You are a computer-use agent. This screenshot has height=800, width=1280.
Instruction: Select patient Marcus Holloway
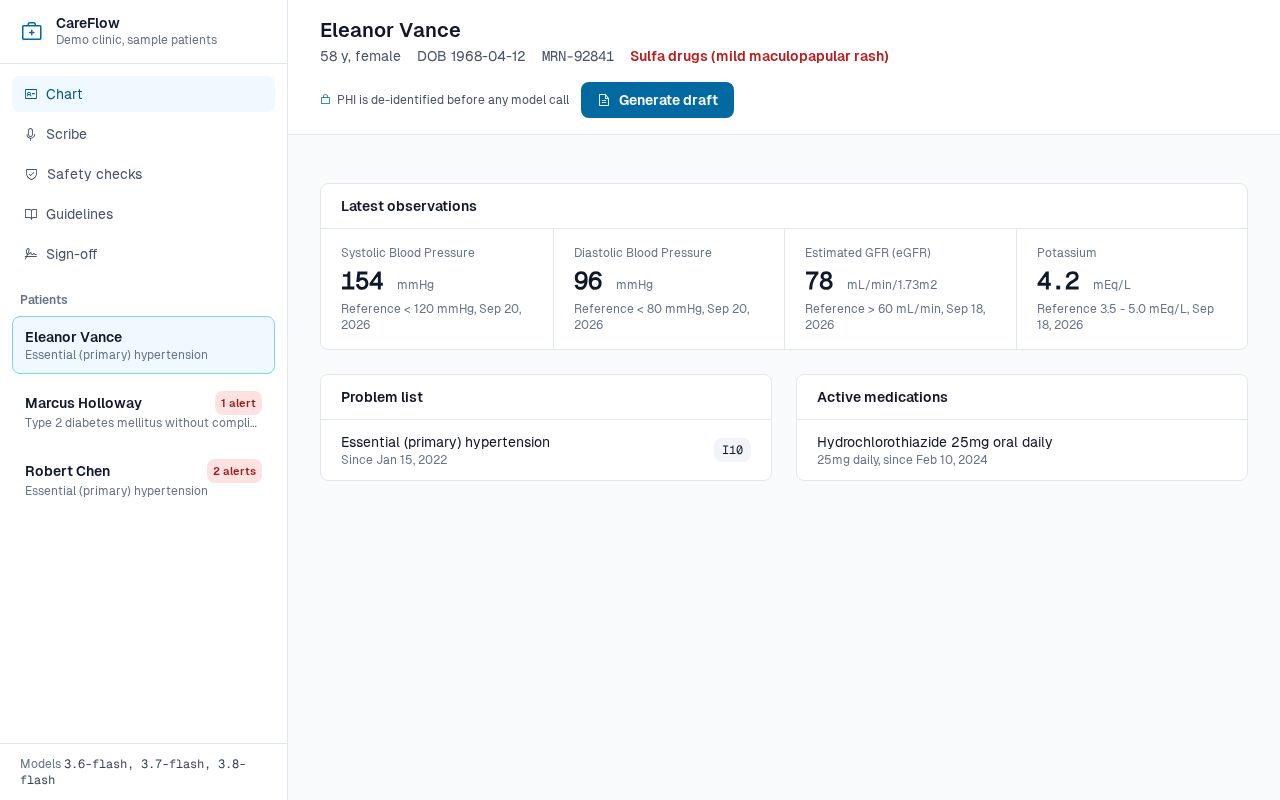point(143,412)
